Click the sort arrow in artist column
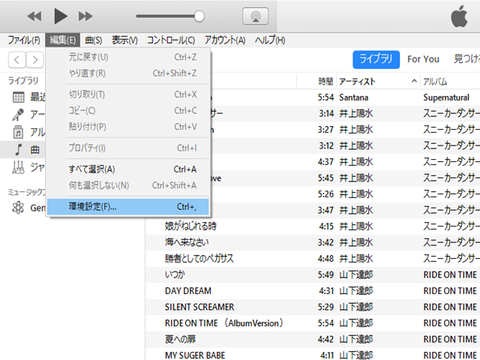 [414, 81]
